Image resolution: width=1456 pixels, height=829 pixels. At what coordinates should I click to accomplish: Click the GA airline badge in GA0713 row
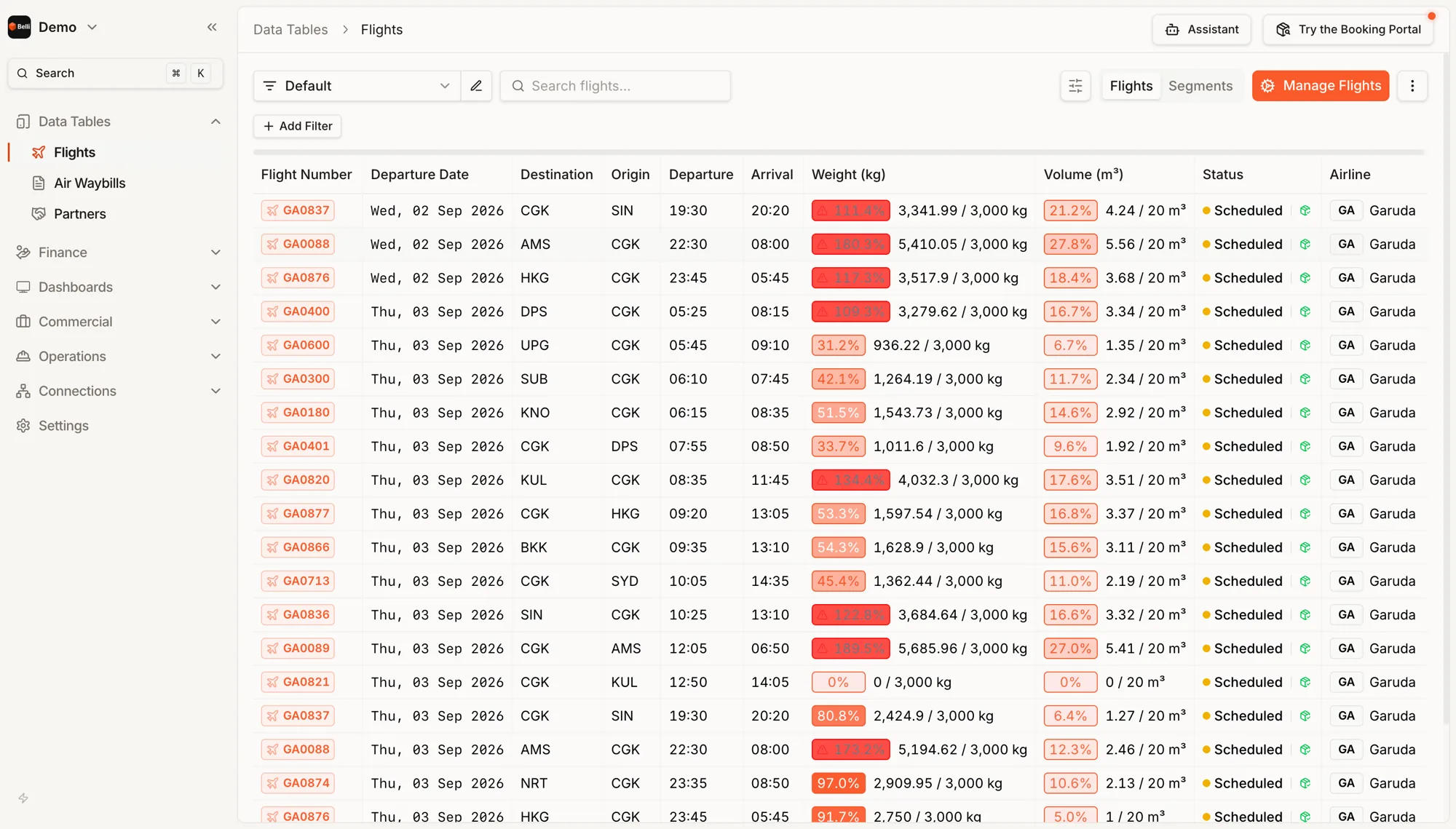(x=1346, y=581)
